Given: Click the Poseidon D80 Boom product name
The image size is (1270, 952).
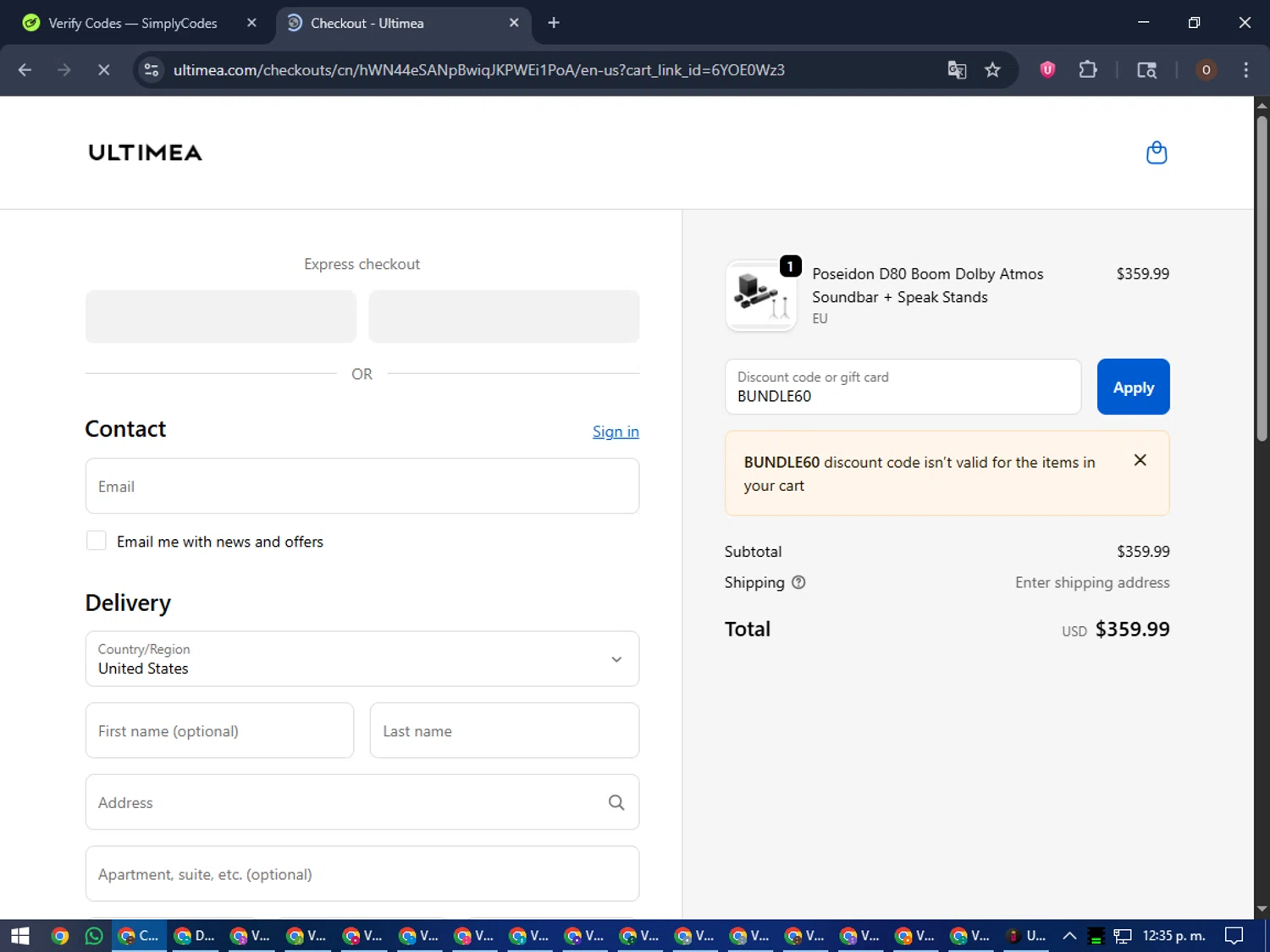Looking at the screenshot, I should coord(928,285).
